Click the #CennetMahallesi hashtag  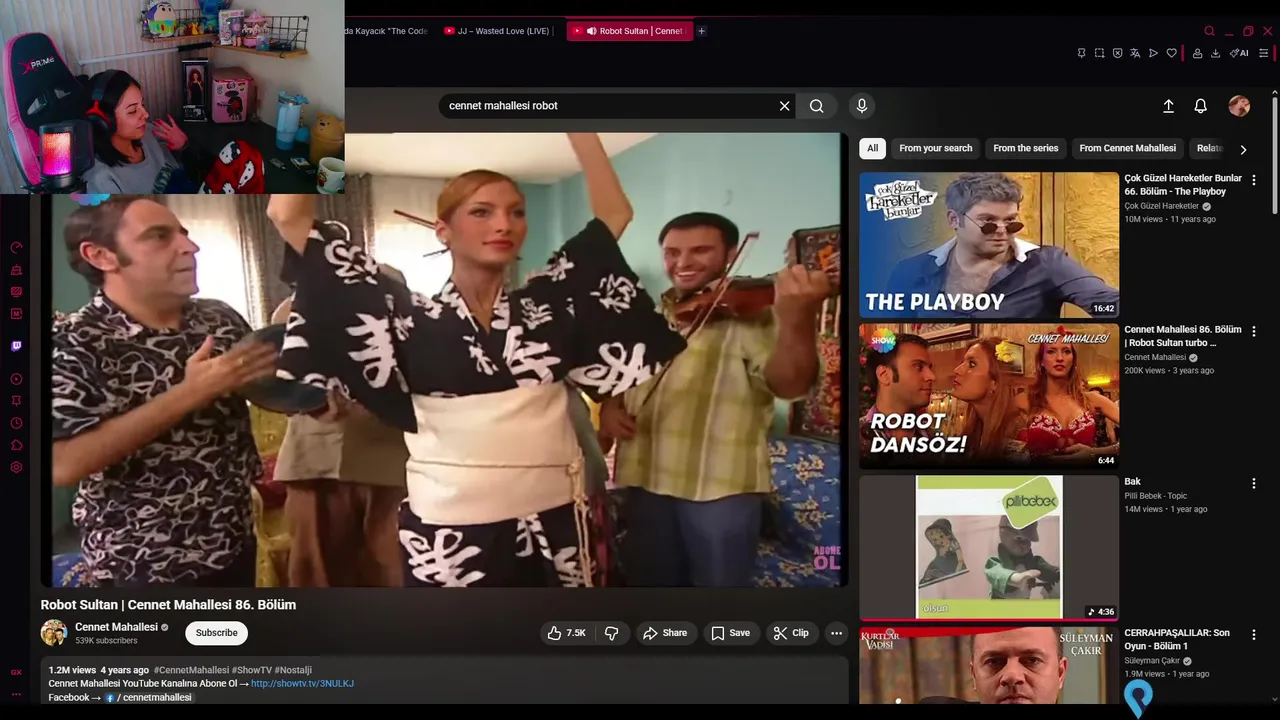pyautogui.click(x=191, y=670)
